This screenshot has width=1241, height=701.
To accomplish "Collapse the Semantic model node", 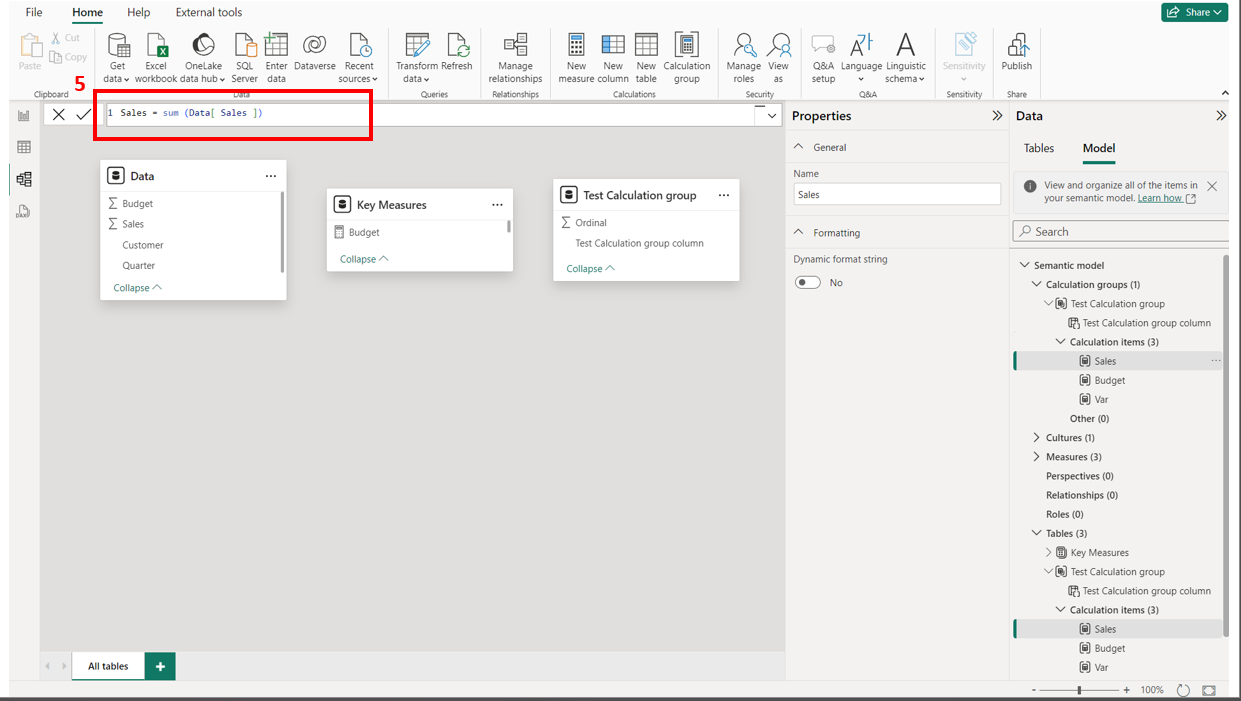I will click(x=1024, y=265).
